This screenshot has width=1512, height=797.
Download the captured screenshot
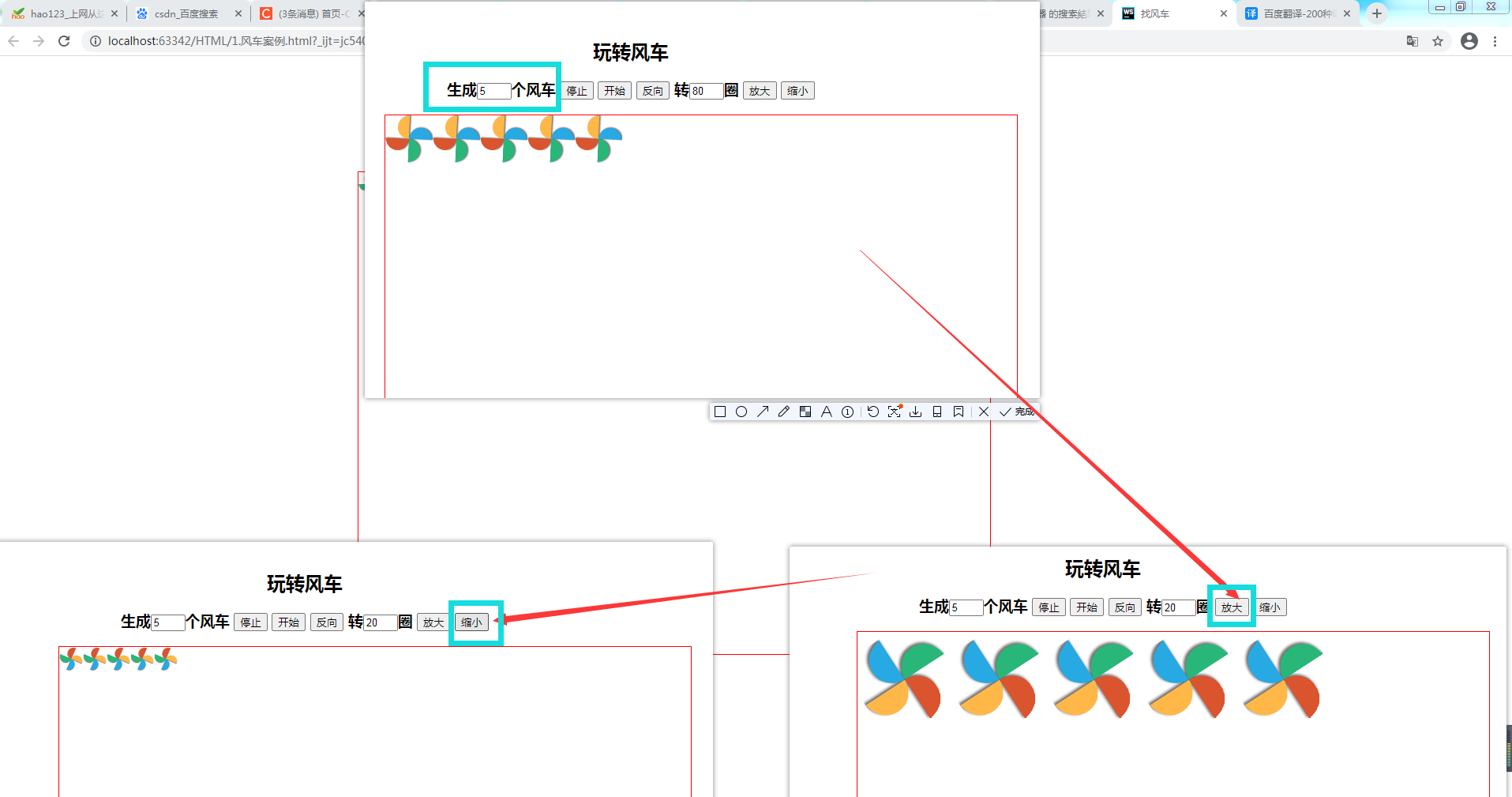915,411
